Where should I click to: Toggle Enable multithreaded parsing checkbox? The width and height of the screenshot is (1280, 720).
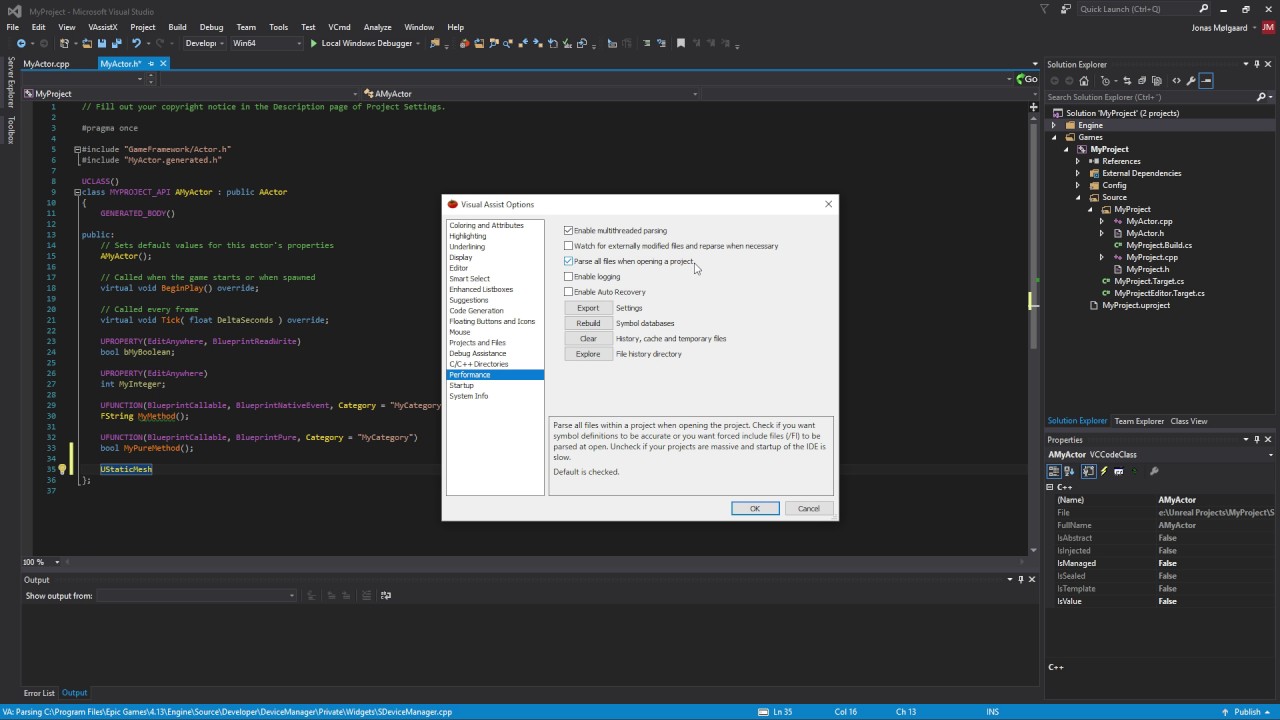pos(569,231)
